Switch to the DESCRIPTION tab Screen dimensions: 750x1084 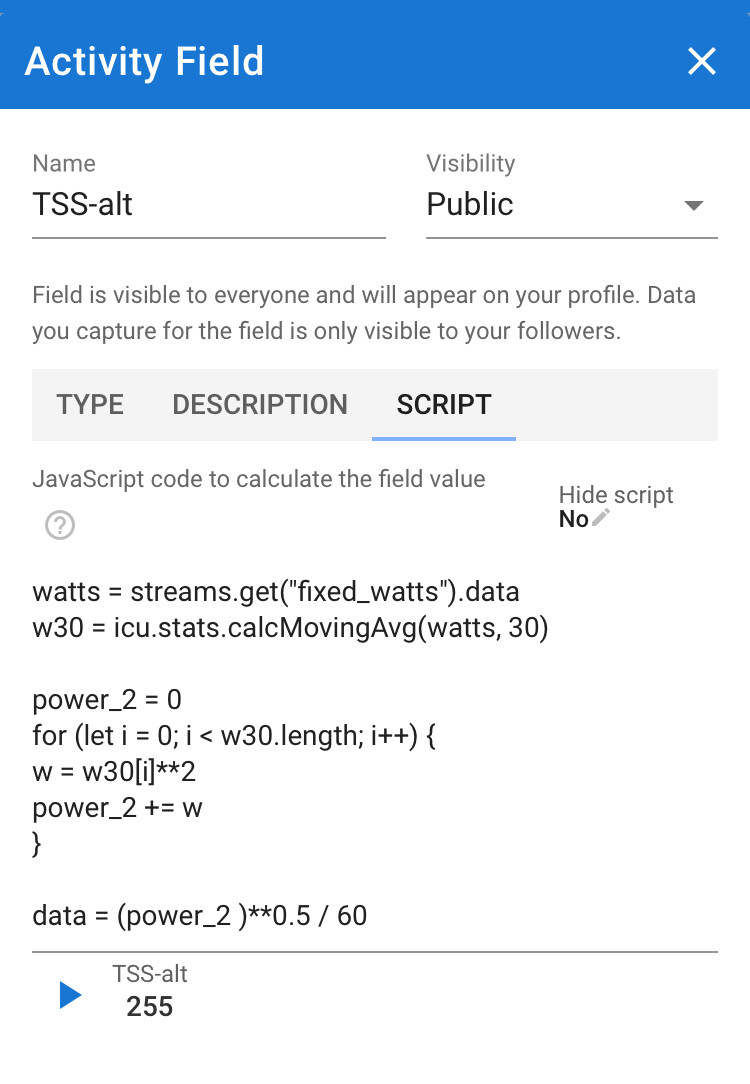(260, 404)
